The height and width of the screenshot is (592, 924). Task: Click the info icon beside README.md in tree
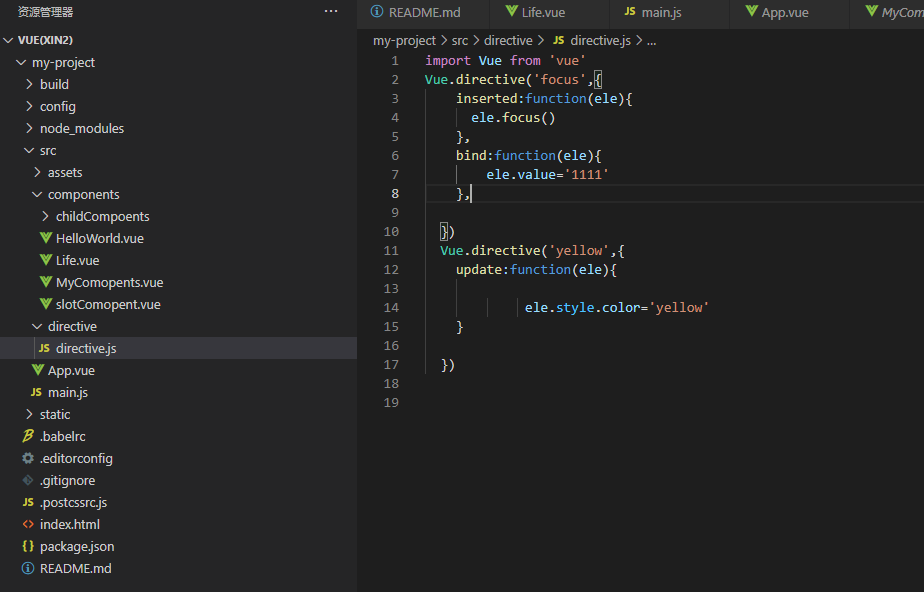click(28, 568)
